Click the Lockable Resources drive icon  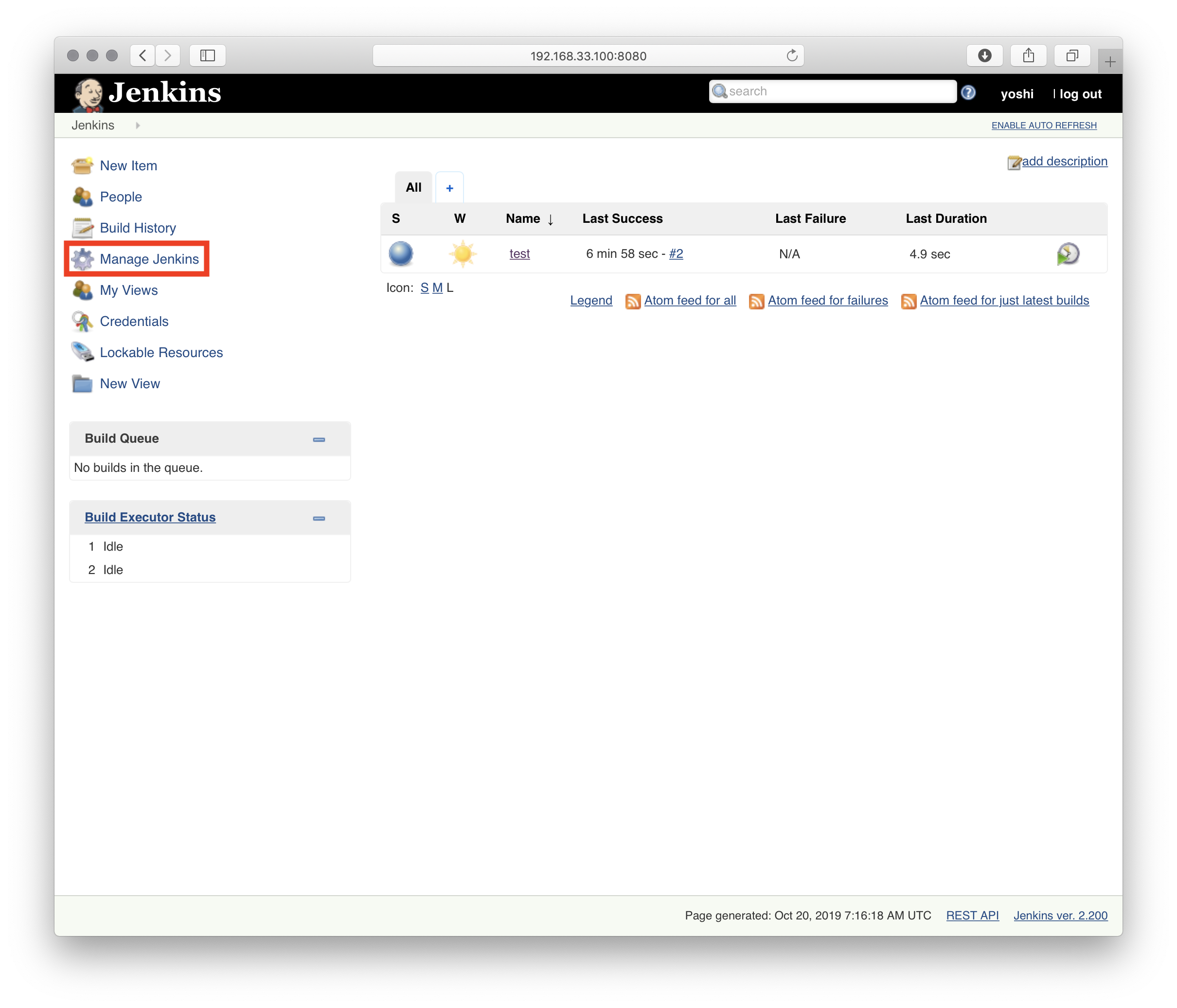82,352
